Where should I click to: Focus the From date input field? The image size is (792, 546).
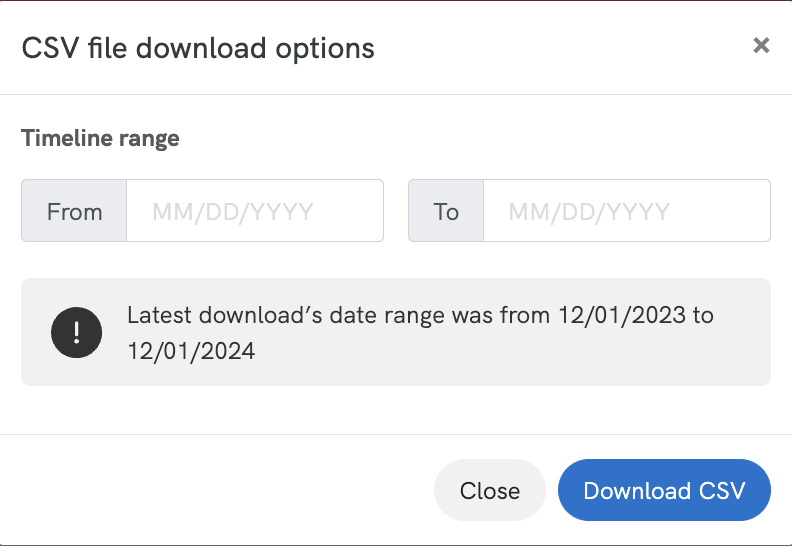[x=254, y=211]
